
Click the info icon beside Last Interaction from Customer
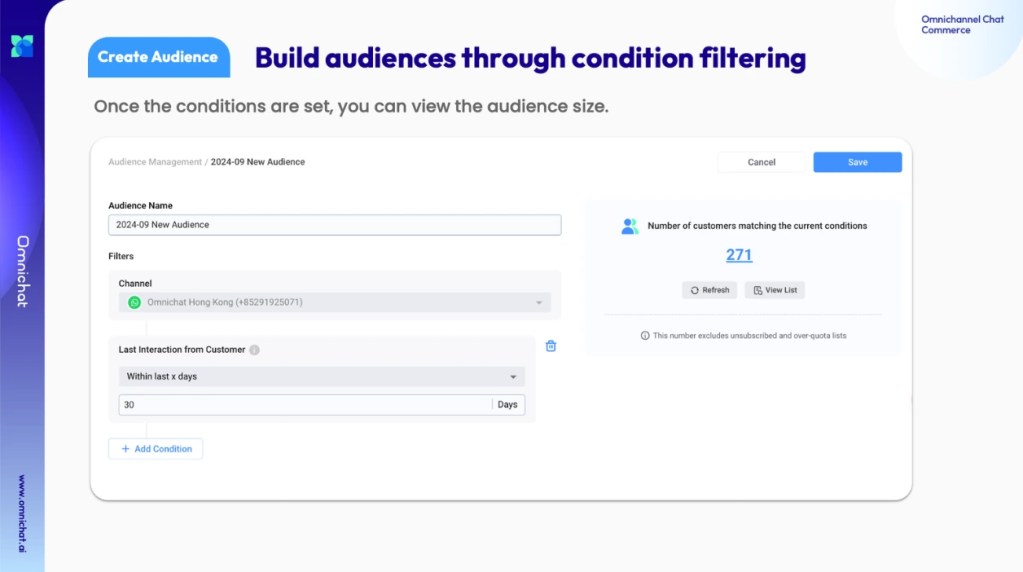coord(254,350)
